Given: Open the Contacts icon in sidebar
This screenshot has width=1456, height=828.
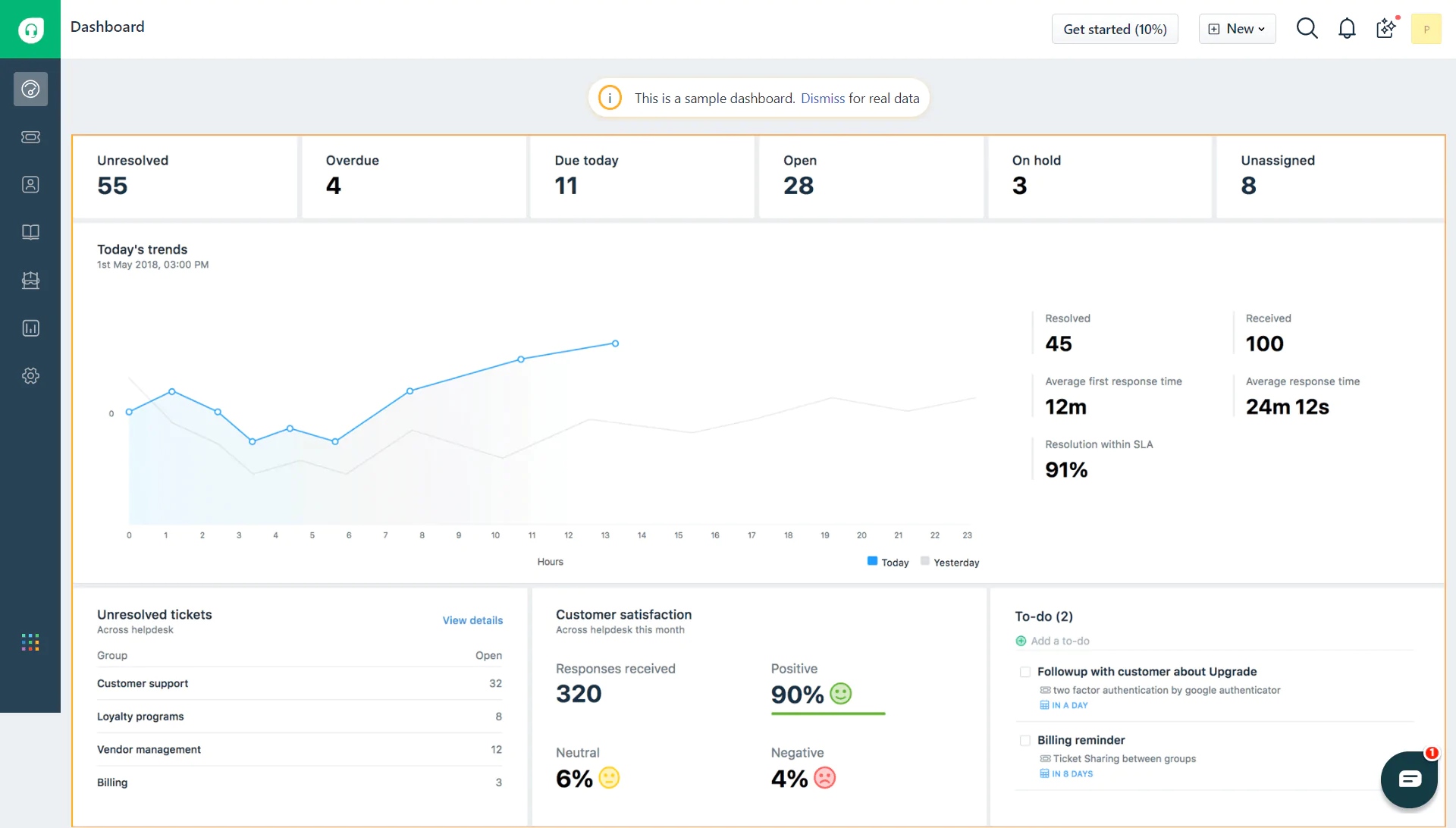Looking at the screenshot, I should click(30, 185).
